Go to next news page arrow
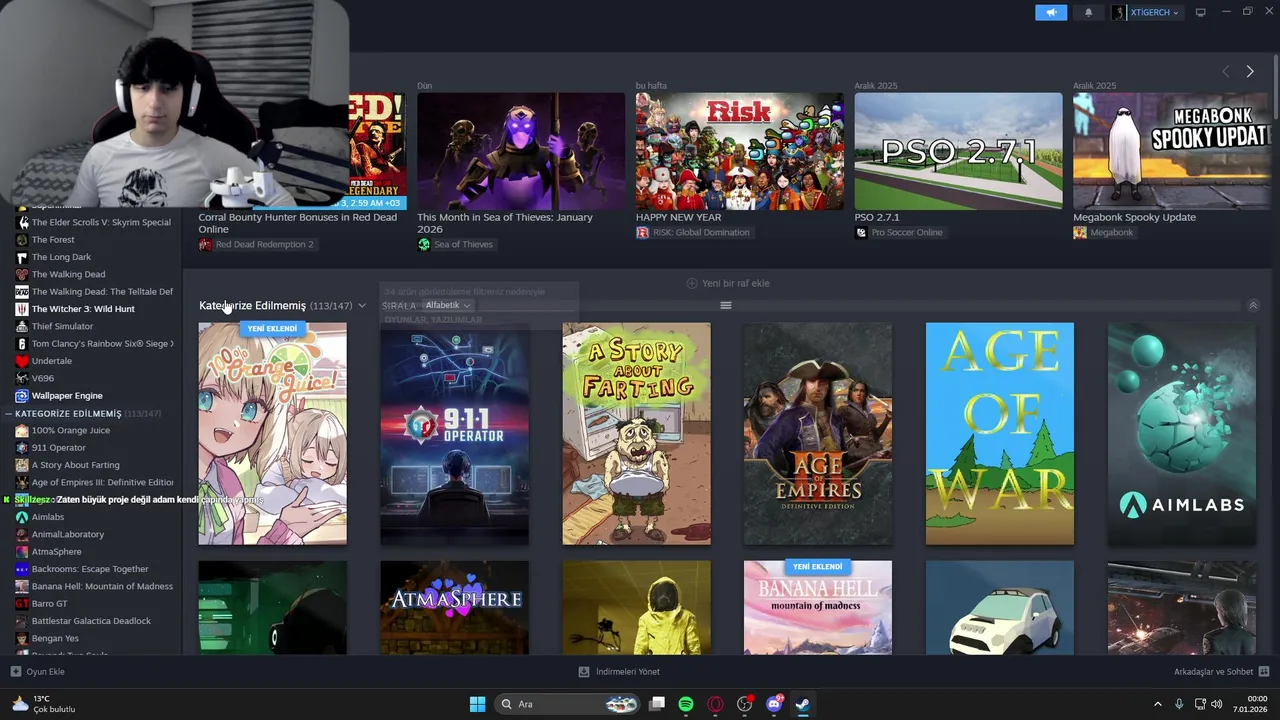Screen dimensions: 1280x720 [1249, 71]
